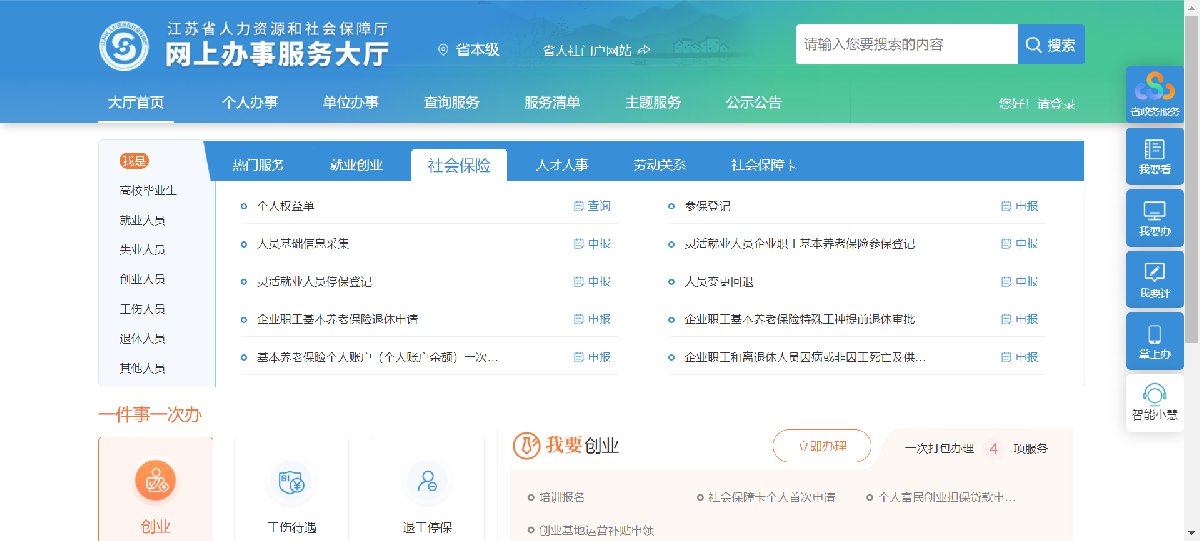Switch to the 人才人事 tab
The height and width of the screenshot is (541, 1200).
click(x=561, y=165)
